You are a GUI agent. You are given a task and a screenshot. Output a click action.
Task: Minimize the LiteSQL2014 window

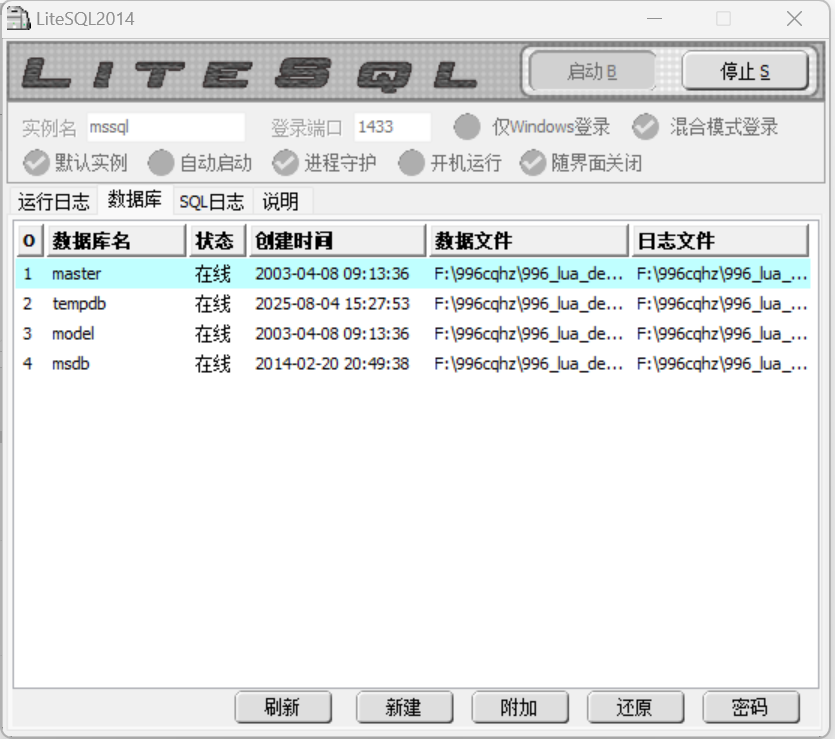pos(654,19)
